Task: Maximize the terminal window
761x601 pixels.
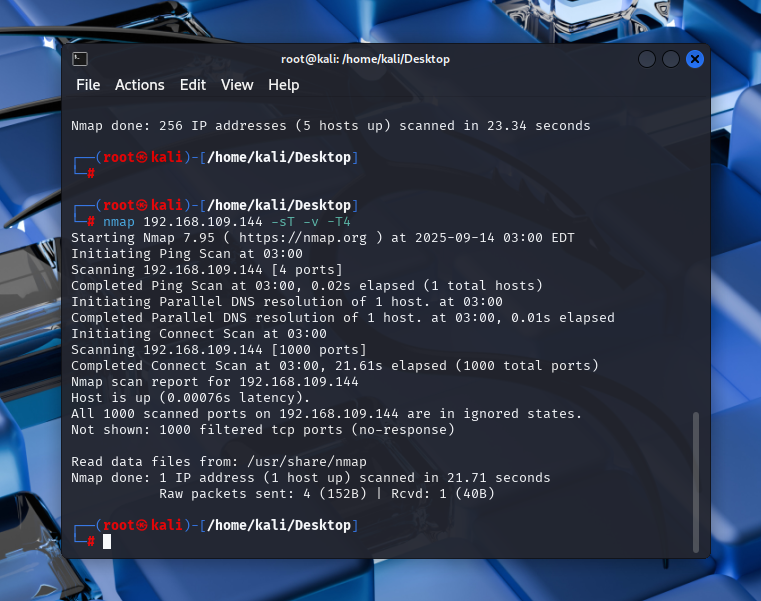Action: (x=671, y=59)
